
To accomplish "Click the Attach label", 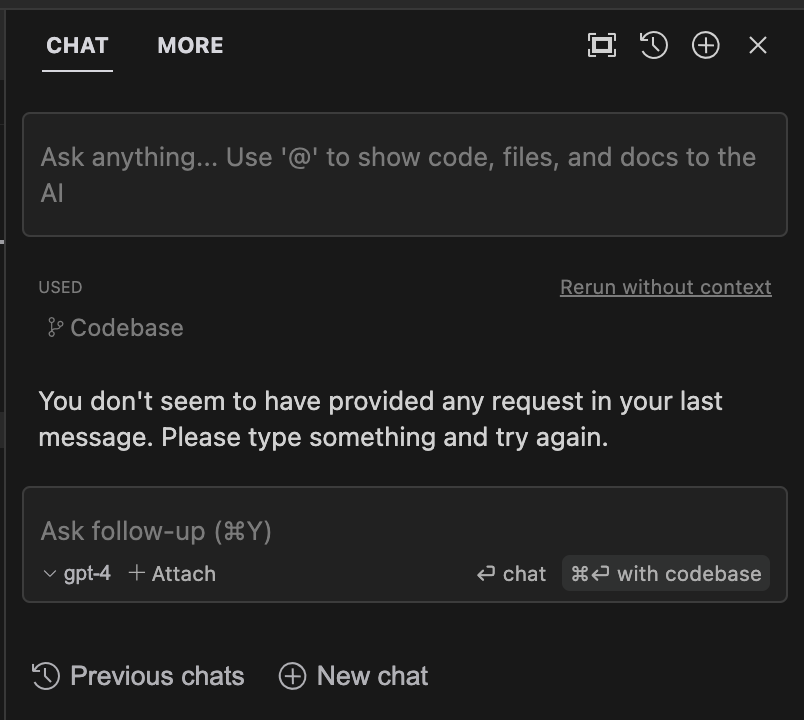I will [x=184, y=574].
